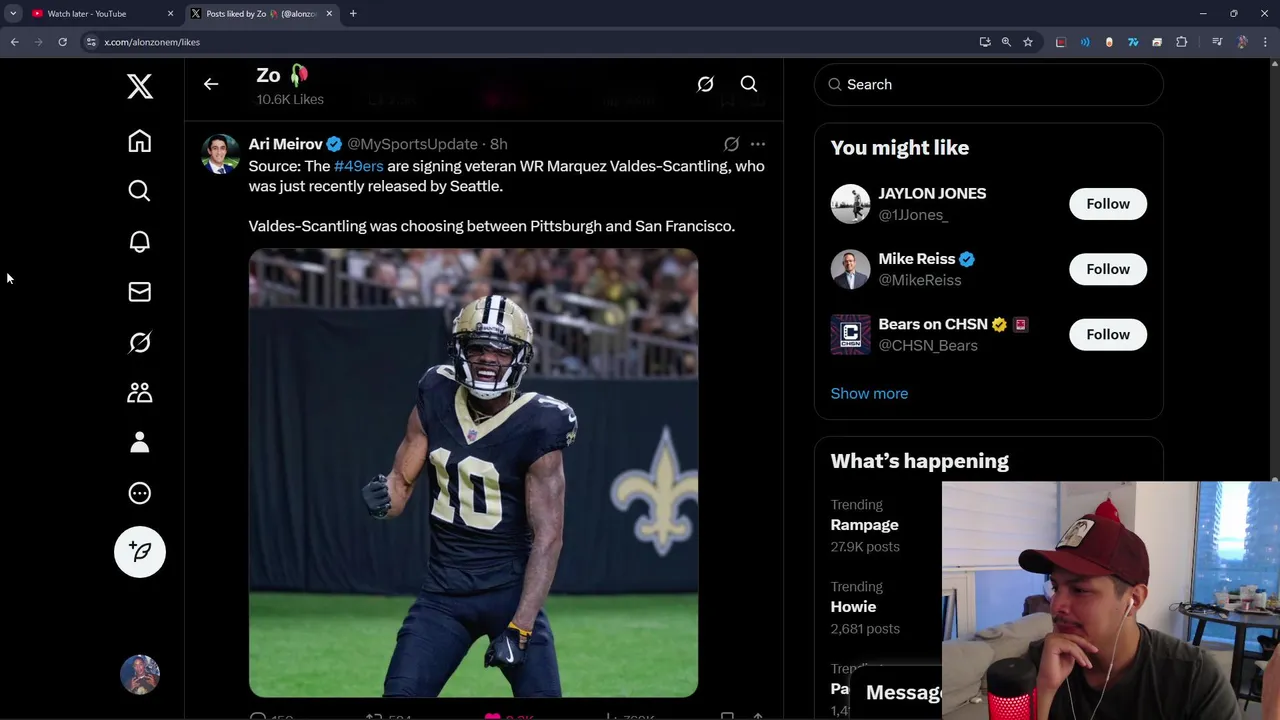This screenshot has width=1280, height=720.
Task: Go to Home in X sidebar
Action: coord(140,141)
